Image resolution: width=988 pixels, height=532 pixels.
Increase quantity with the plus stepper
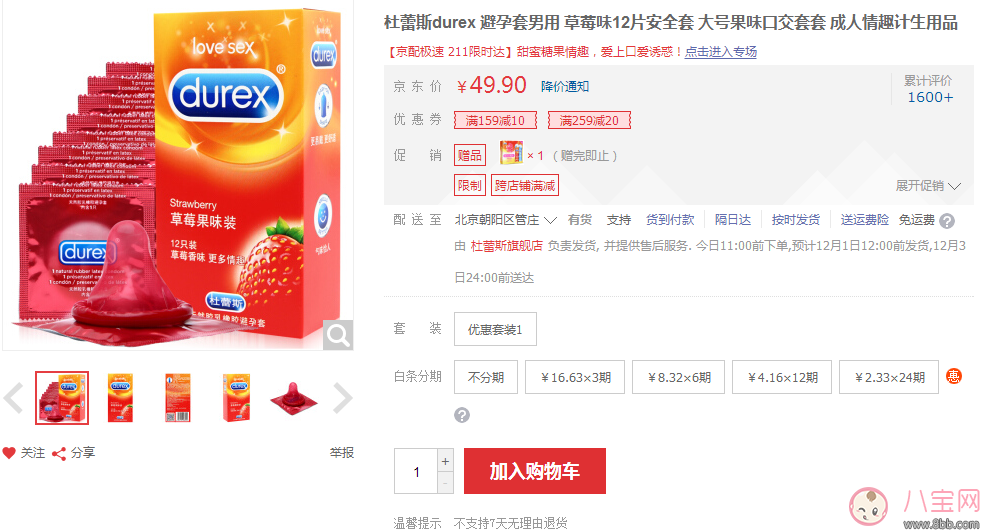click(446, 461)
